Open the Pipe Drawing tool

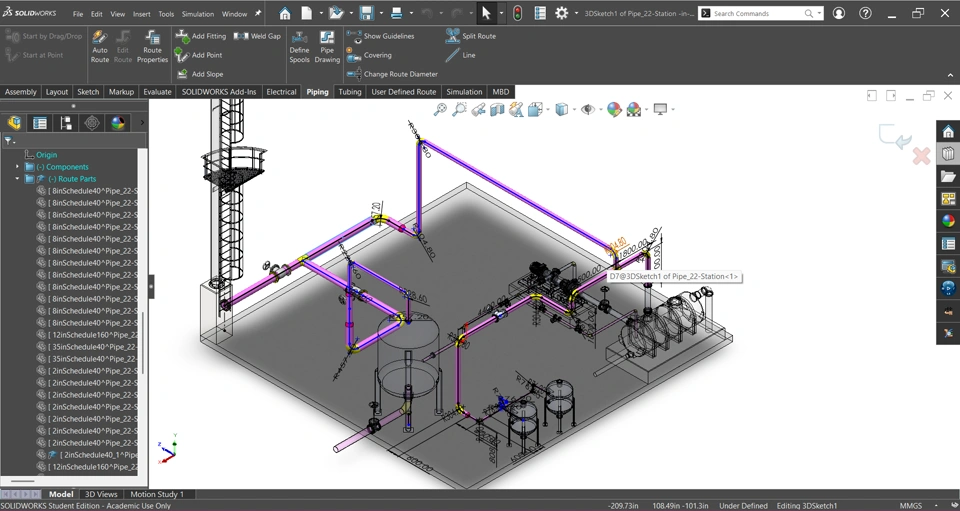[x=327, y=46]
